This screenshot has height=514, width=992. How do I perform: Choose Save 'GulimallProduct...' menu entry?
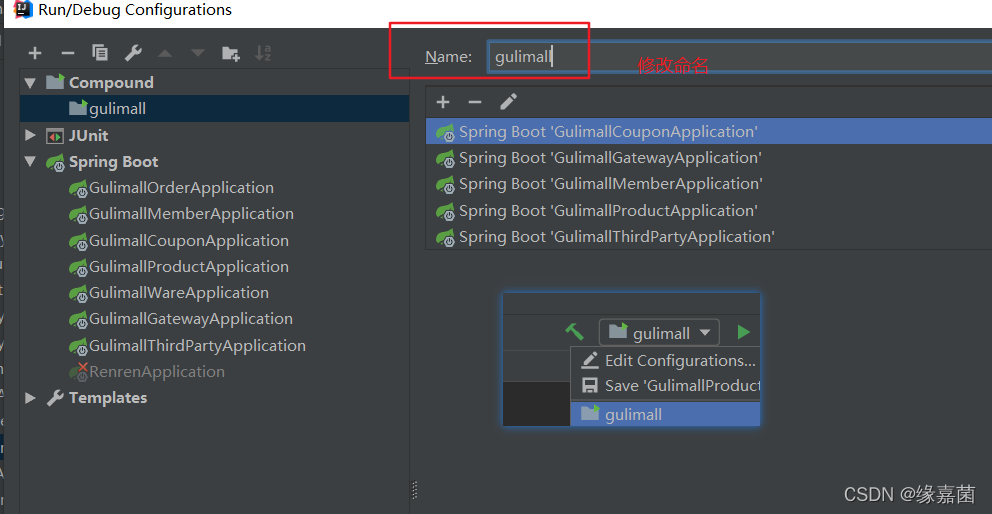pyautogui.click(x=666, y=386)
